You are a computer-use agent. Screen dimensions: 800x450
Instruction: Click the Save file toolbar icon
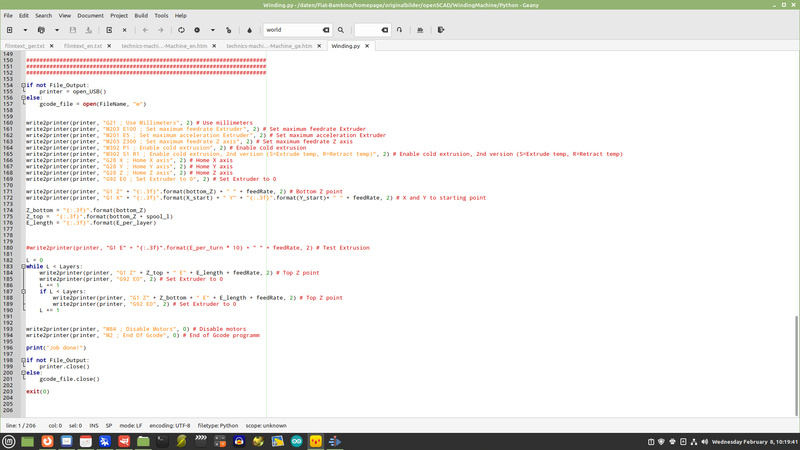72,30
